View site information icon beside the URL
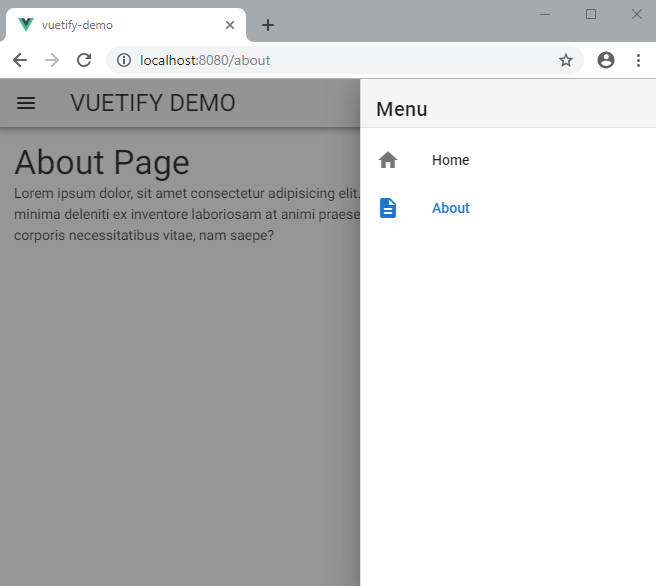 click(124, 60)
